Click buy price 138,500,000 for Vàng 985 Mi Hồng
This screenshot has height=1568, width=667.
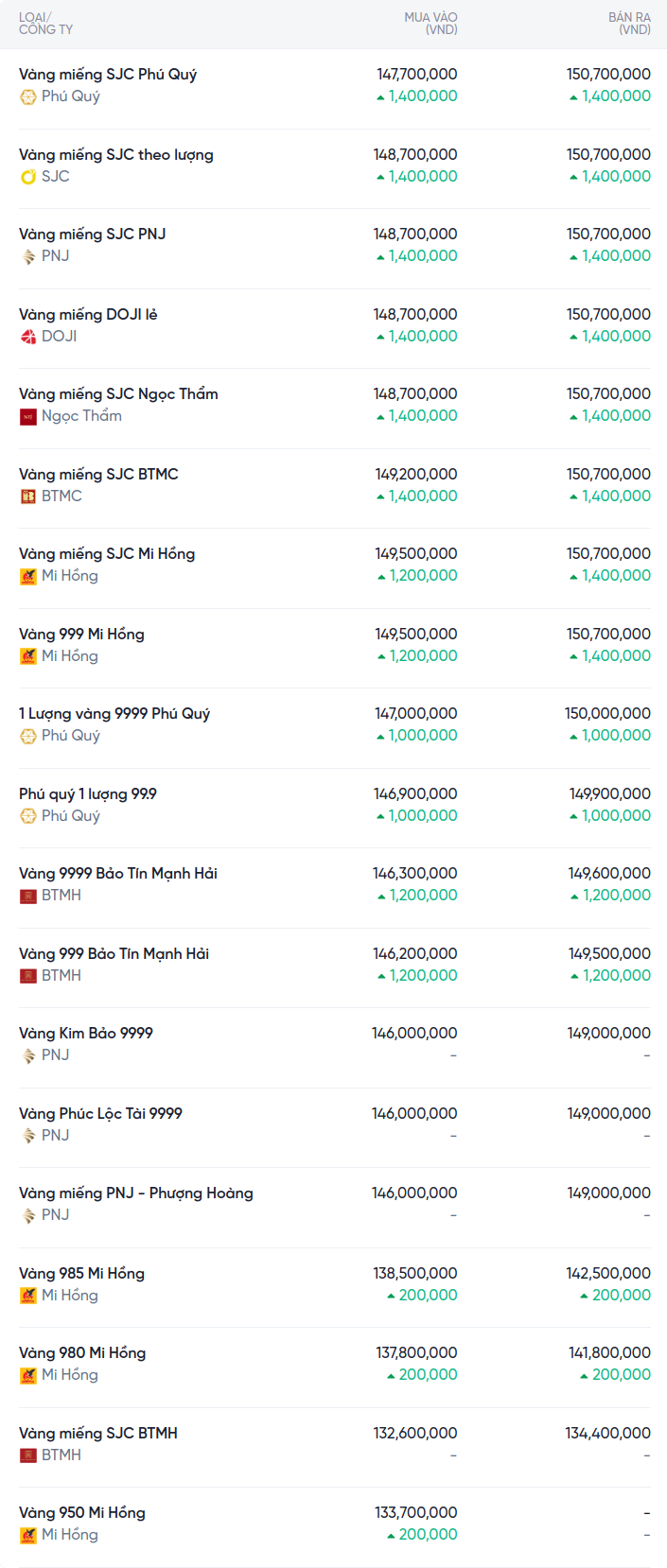point(415,1273)
